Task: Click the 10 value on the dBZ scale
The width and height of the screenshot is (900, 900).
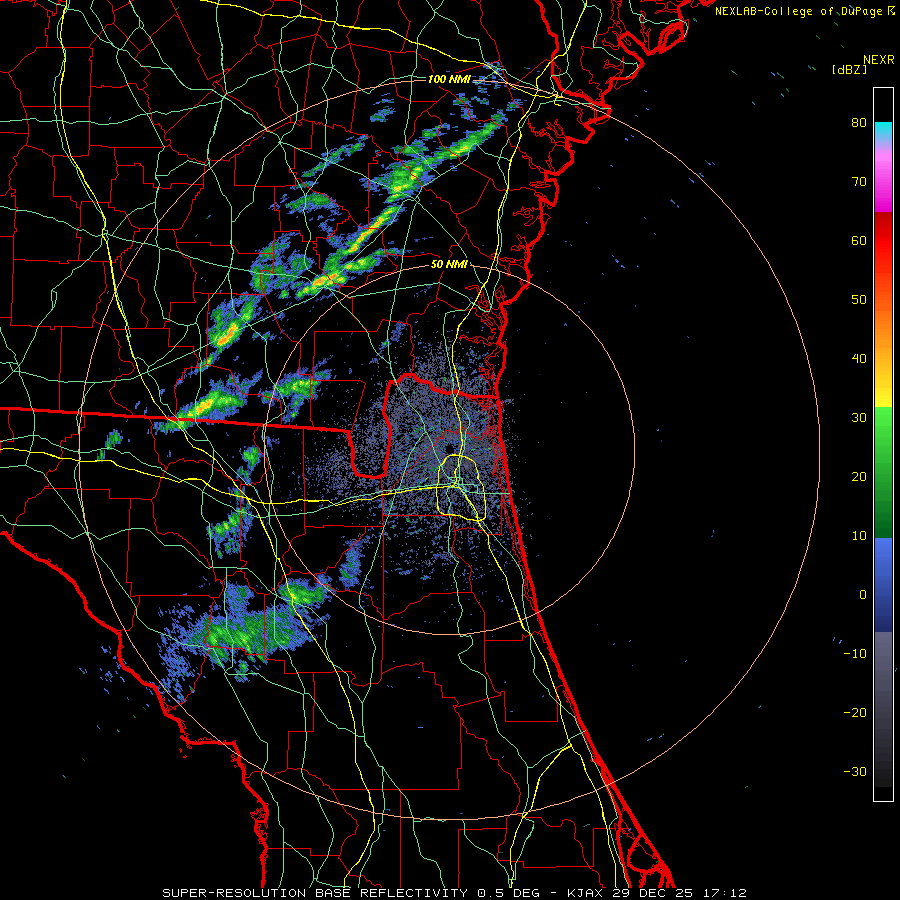Action: click(x=859, y=536)
